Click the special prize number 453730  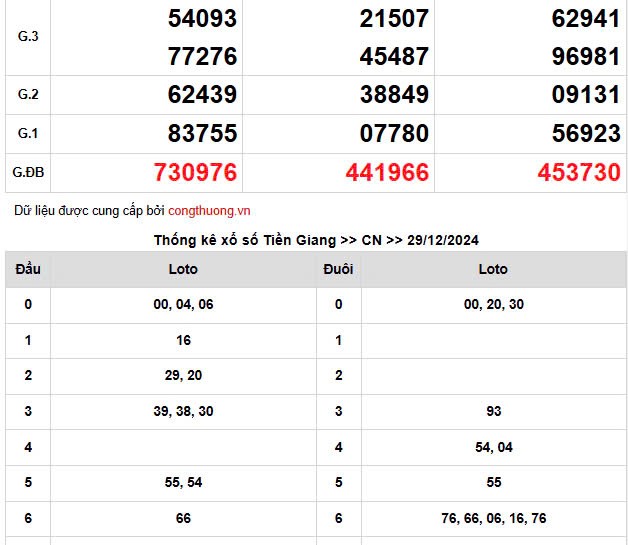click(x=579, y=173)
